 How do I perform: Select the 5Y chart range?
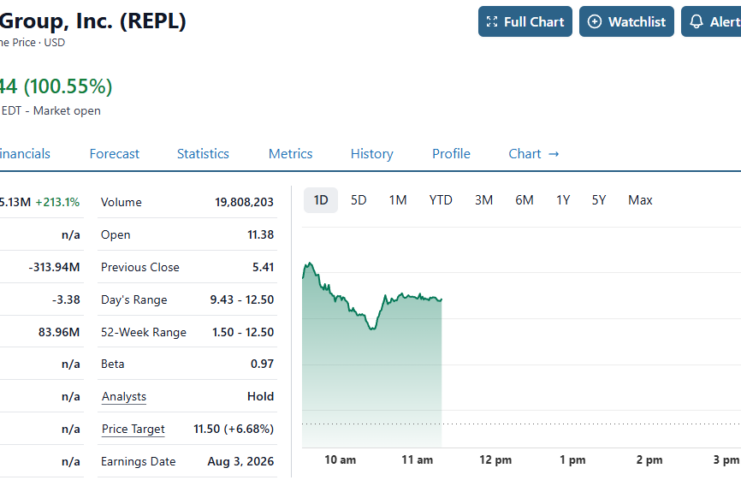click(599, 200)
